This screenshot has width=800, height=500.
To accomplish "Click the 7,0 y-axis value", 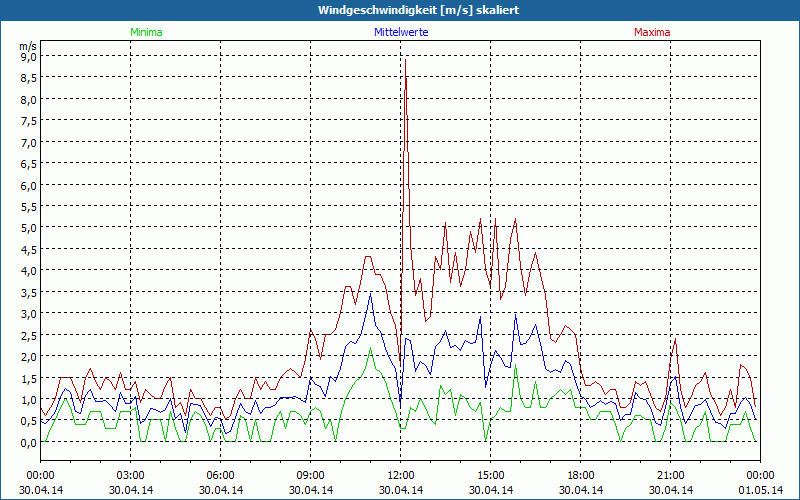I will click(29, 143).
